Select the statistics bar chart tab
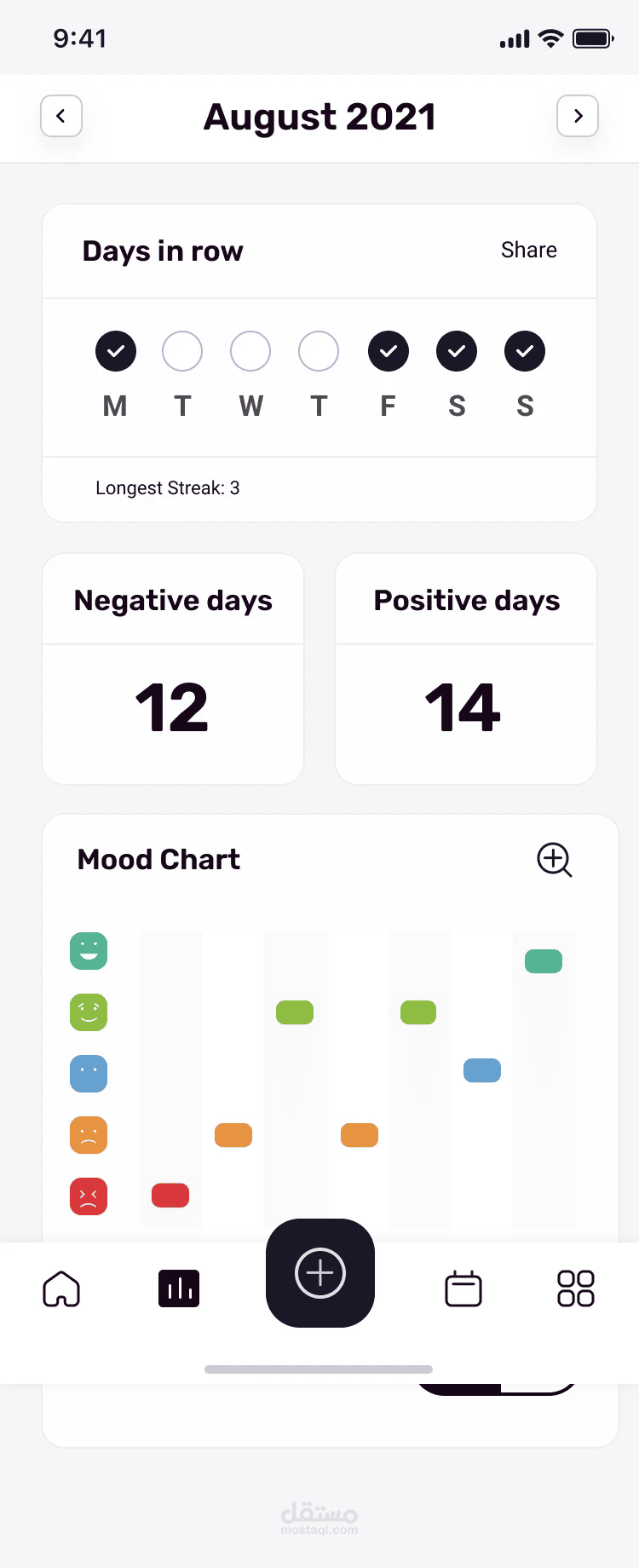The width and height of the screenshot is (639, 1568). tap(179, 1288)
